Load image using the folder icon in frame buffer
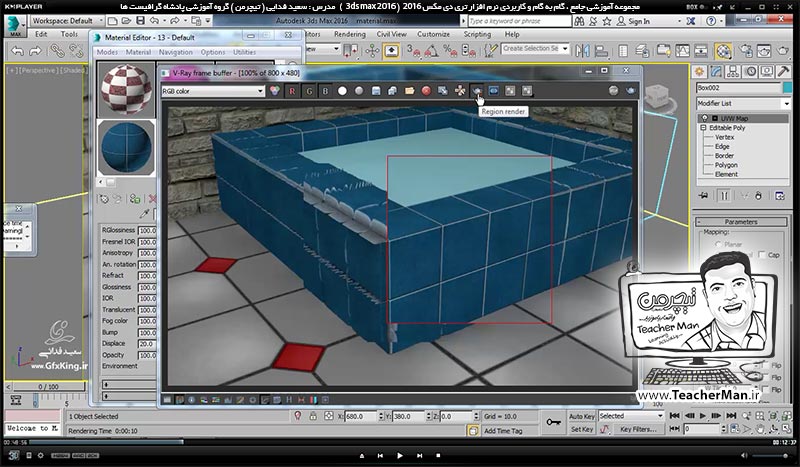The height and width of the screenshot is (467, 800). (409, 91)
